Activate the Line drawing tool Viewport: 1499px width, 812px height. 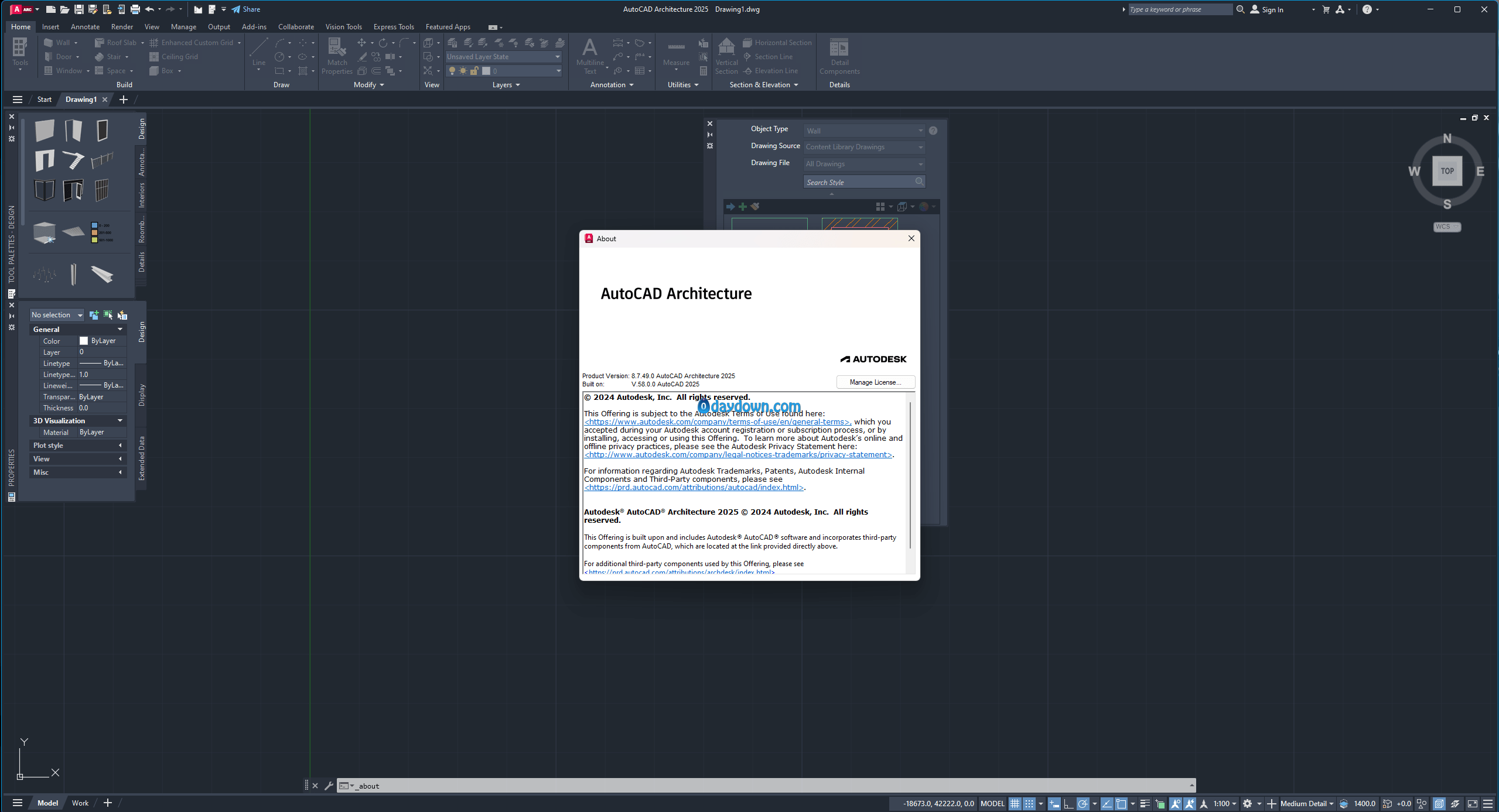[x=258, y=53]
